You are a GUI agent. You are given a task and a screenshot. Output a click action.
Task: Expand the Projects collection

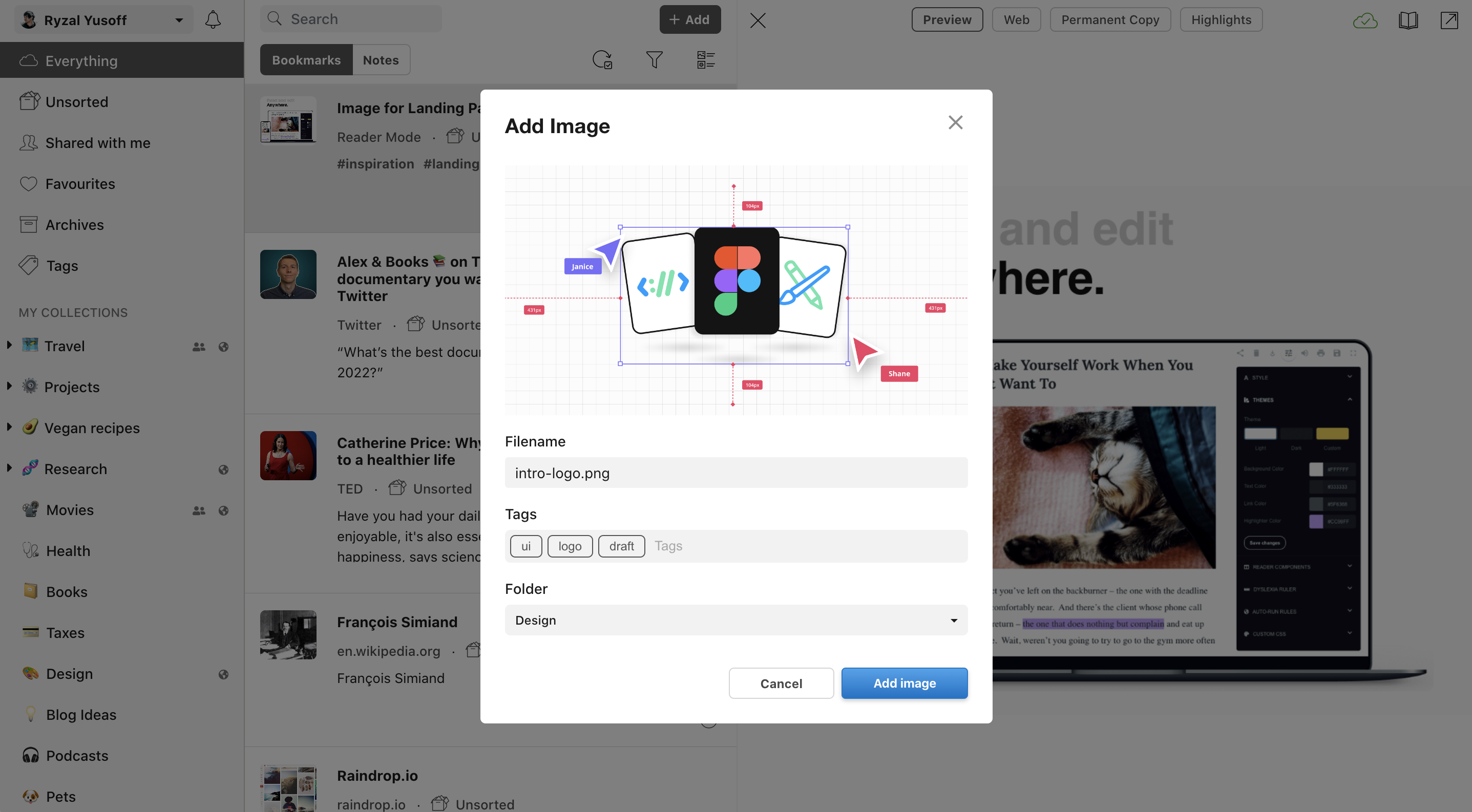click(x=9, y=386)
